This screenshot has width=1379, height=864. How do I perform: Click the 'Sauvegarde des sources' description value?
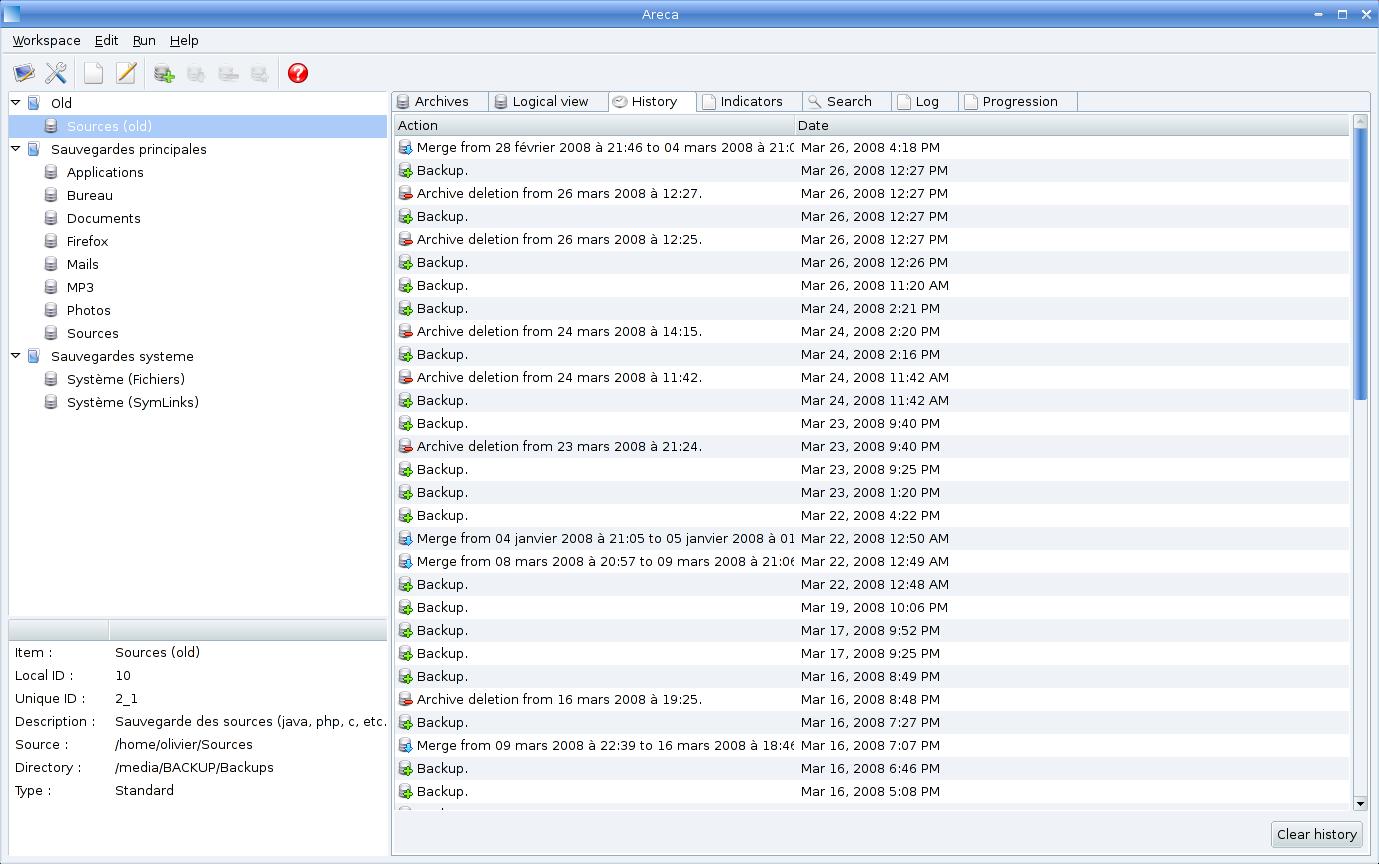pyautogui.click(x=250, y=721)
